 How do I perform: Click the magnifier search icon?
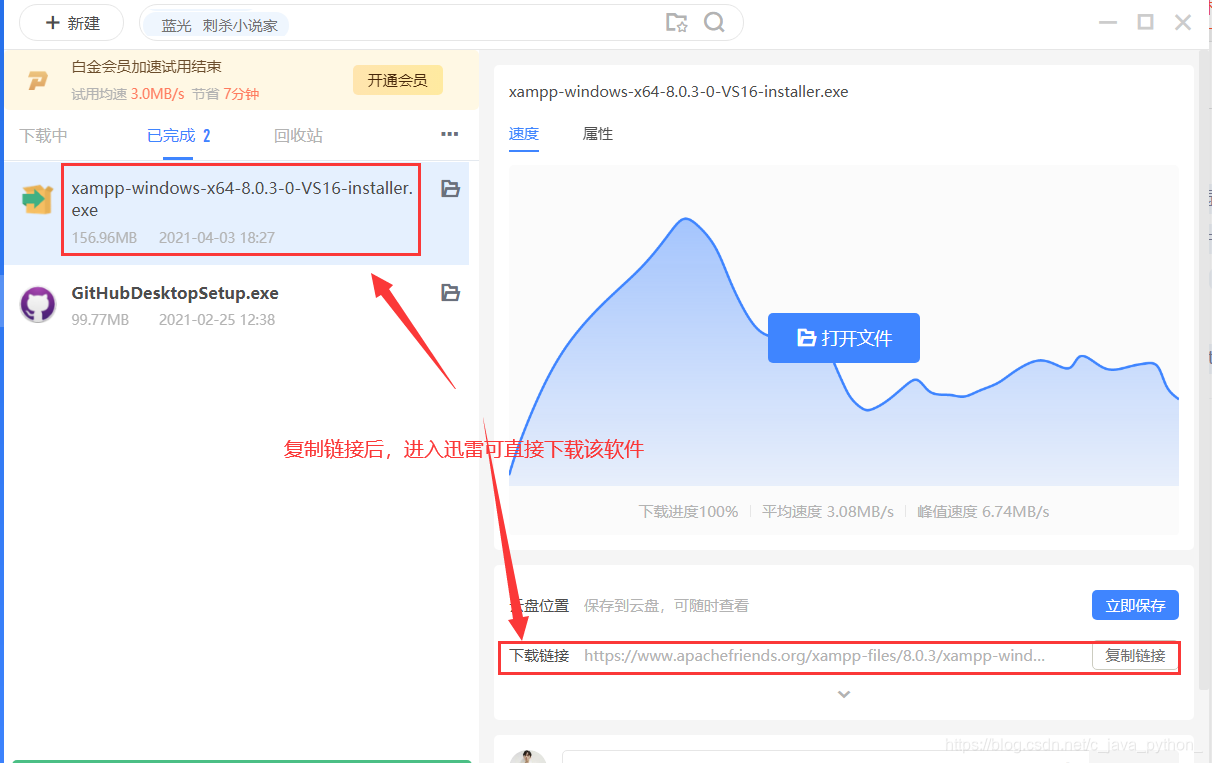[714, 23]
